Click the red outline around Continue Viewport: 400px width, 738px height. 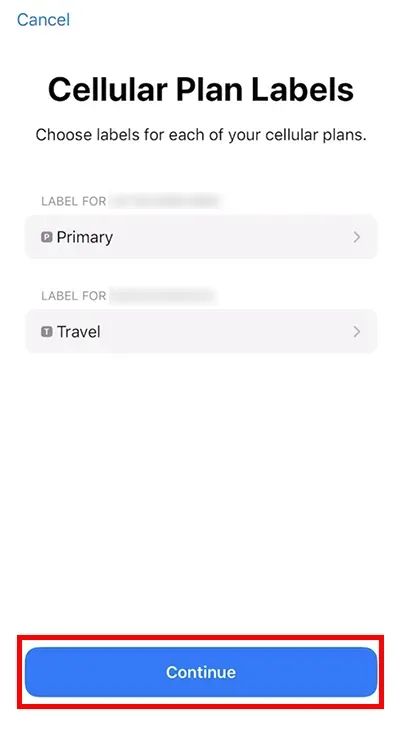click(201, 636)
